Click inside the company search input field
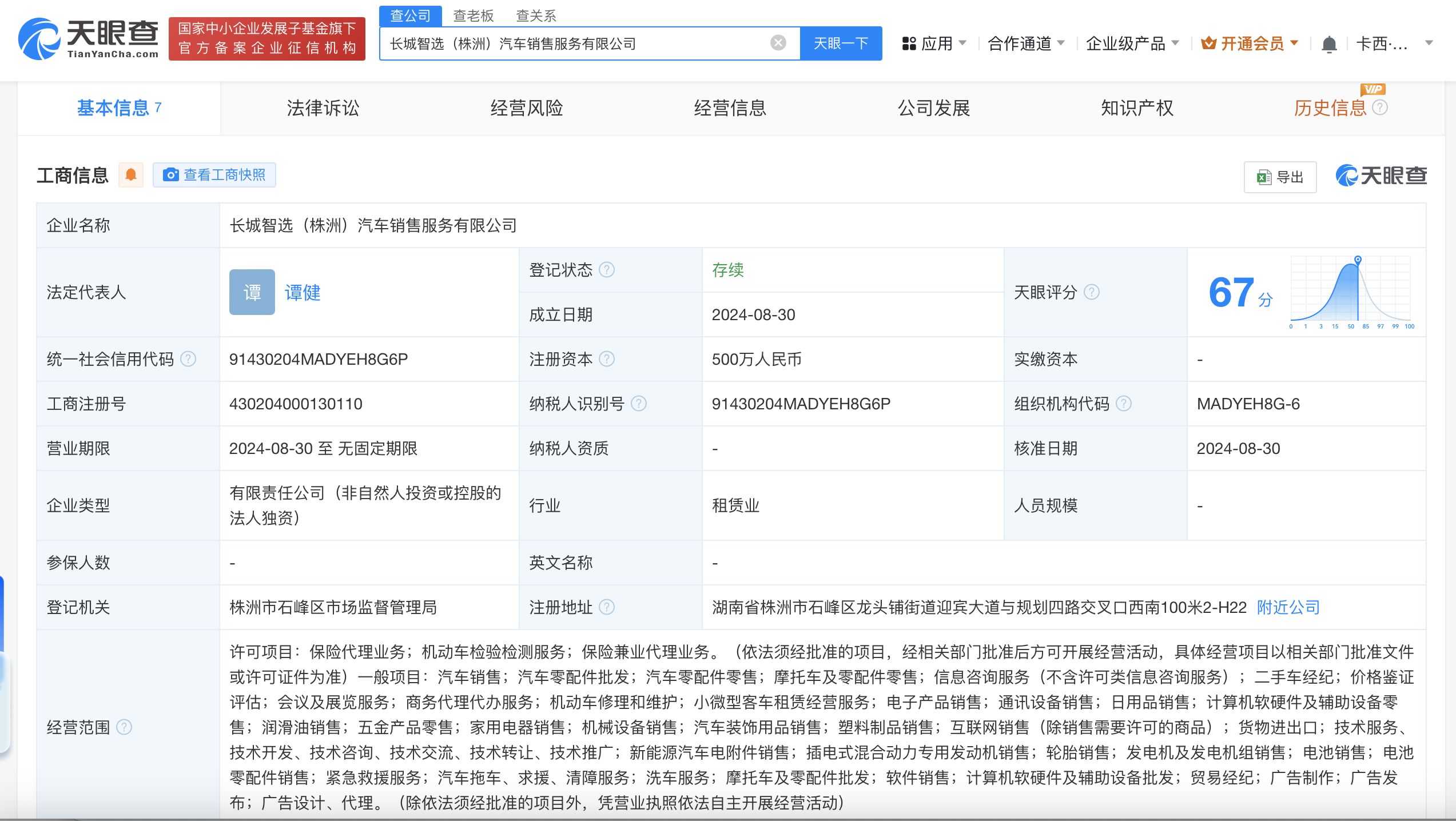1456x821 pixels. (572, 43)
